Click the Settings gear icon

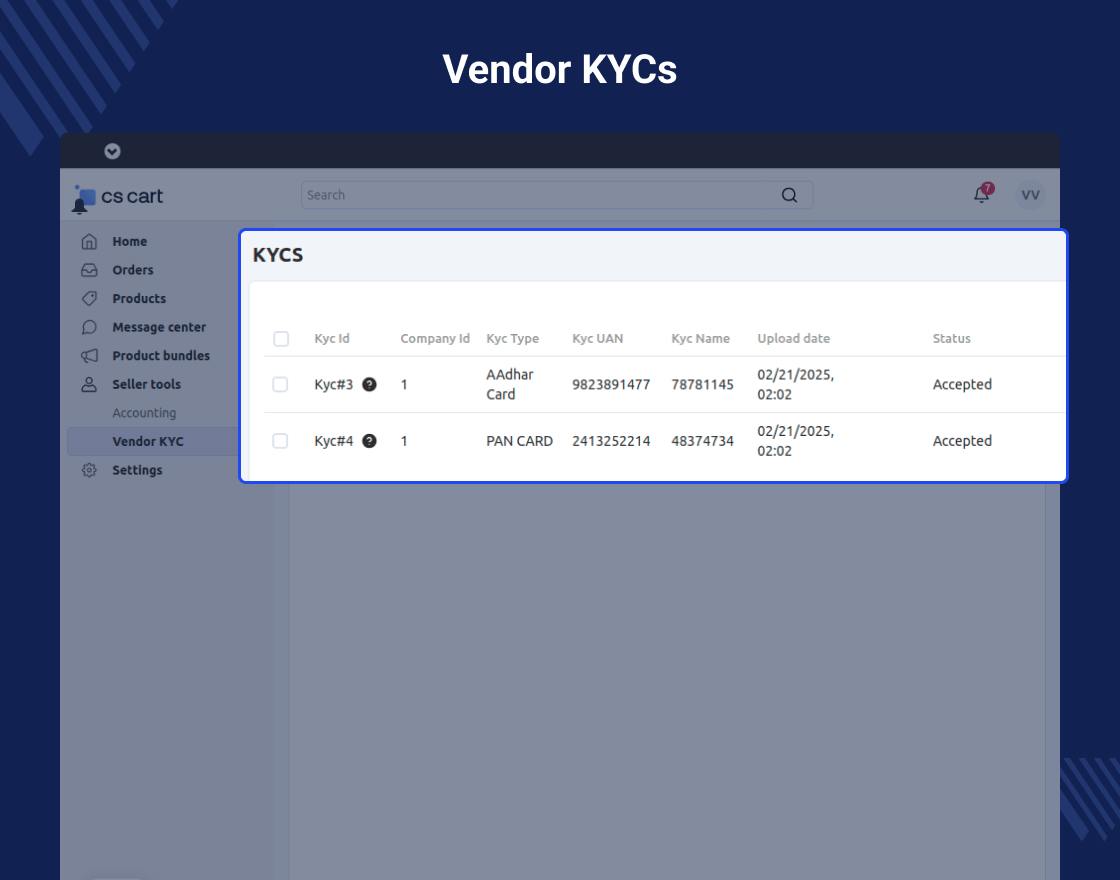point(89,470)
